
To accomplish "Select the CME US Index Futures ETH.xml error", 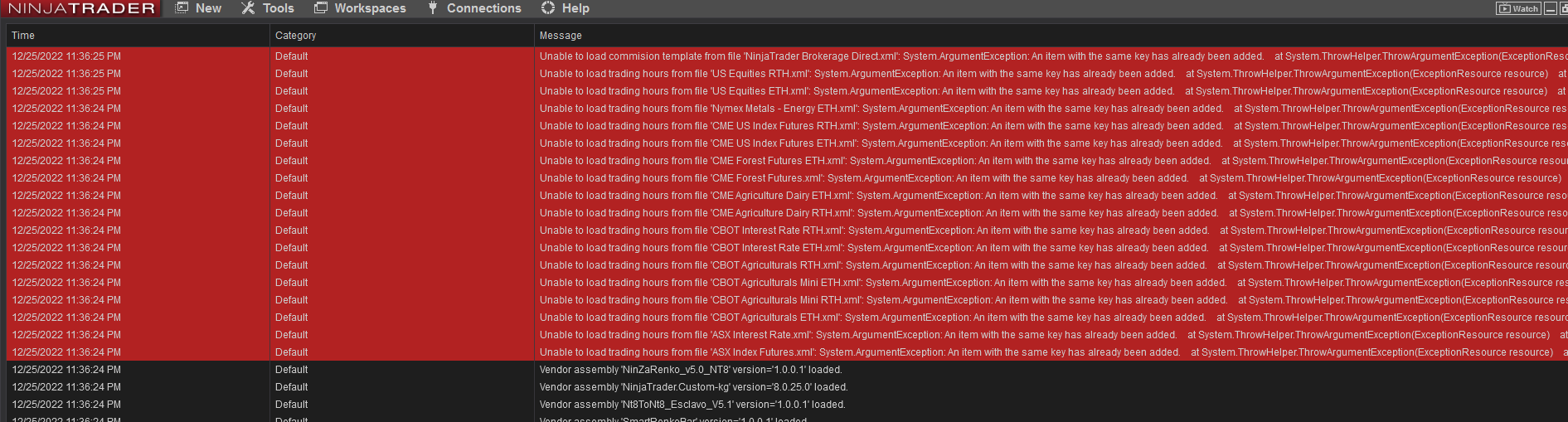I will (1053, 143).
